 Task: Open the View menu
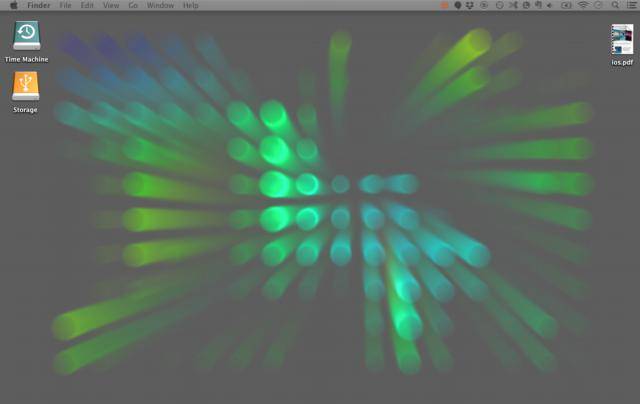pos(110,5)
